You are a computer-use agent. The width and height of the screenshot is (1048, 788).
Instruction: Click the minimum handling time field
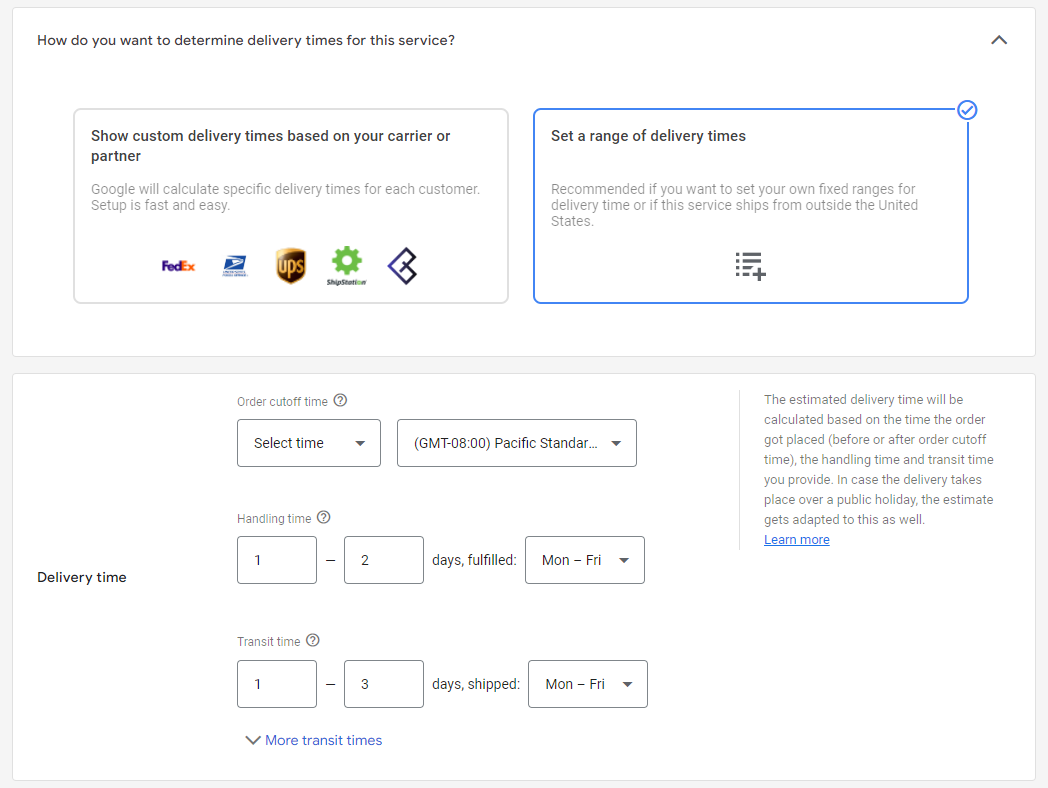click(x=277, y=560)
